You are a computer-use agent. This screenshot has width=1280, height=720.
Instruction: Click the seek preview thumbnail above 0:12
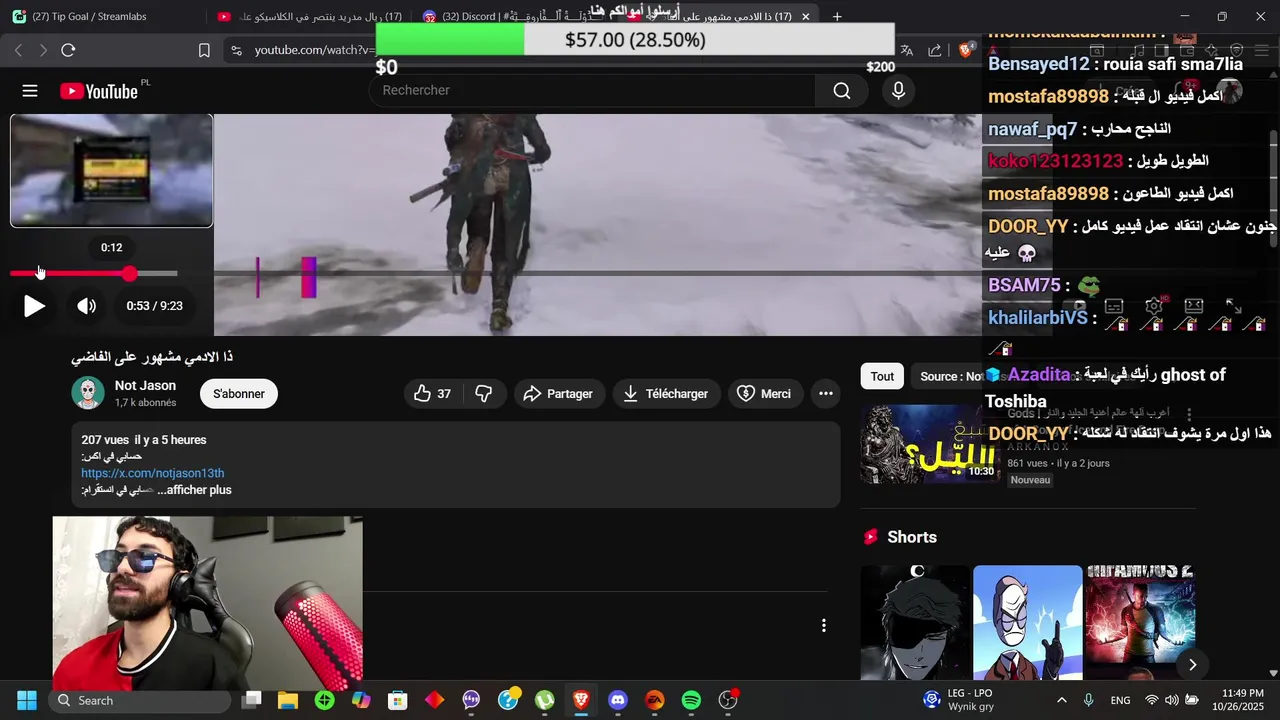(111, 171)
